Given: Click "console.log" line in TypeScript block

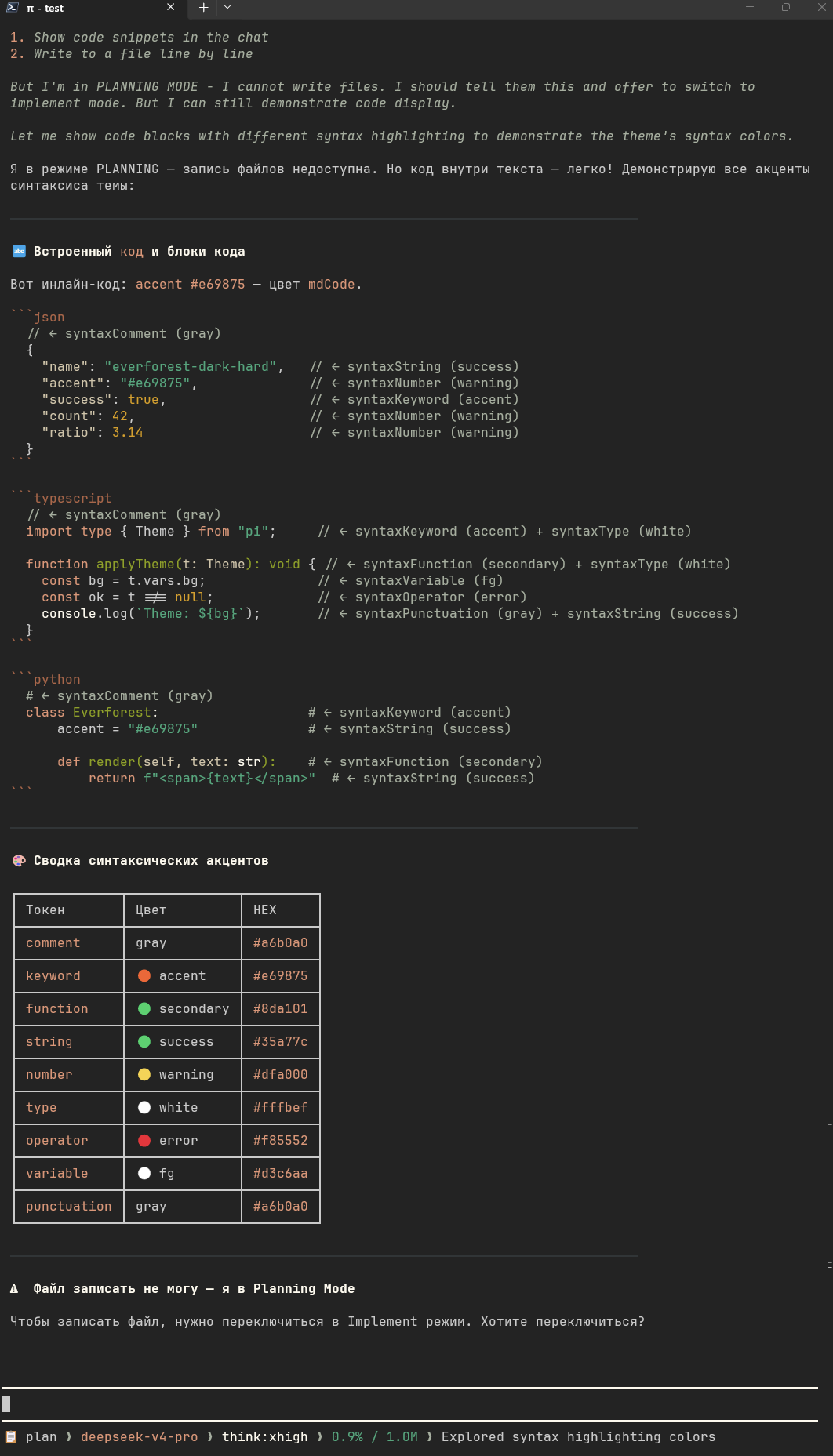Looking at the screenshot, I should pos(151,613).
